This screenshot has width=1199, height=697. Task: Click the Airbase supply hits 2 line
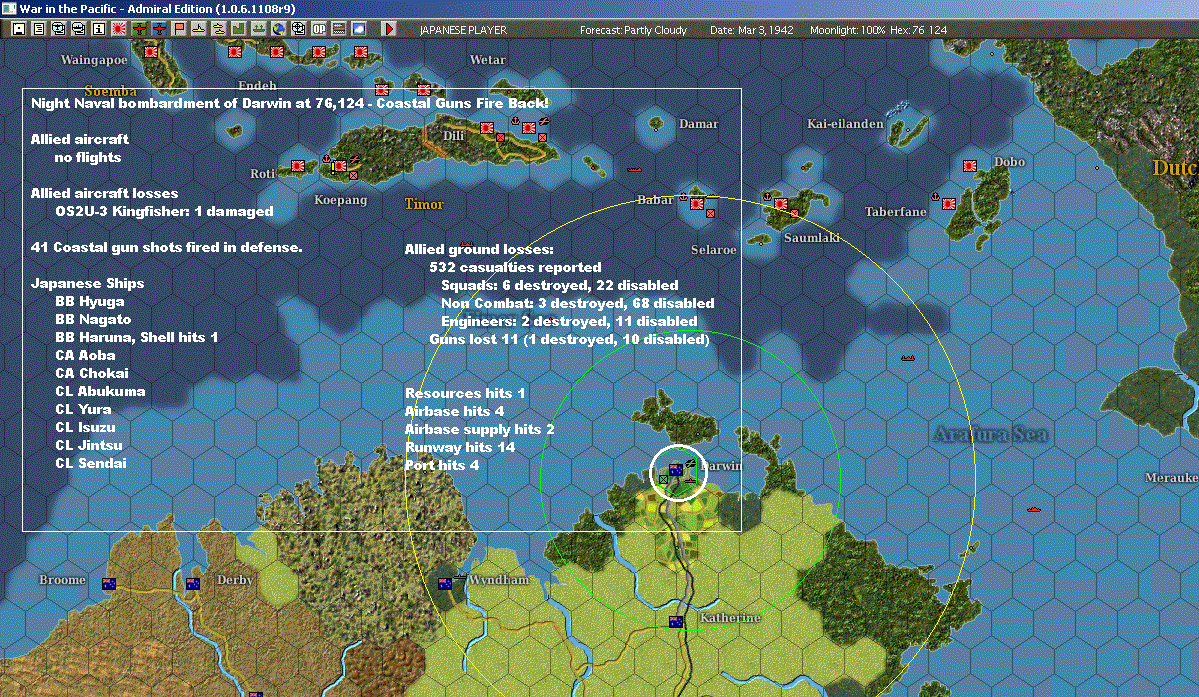coord(479,430)
